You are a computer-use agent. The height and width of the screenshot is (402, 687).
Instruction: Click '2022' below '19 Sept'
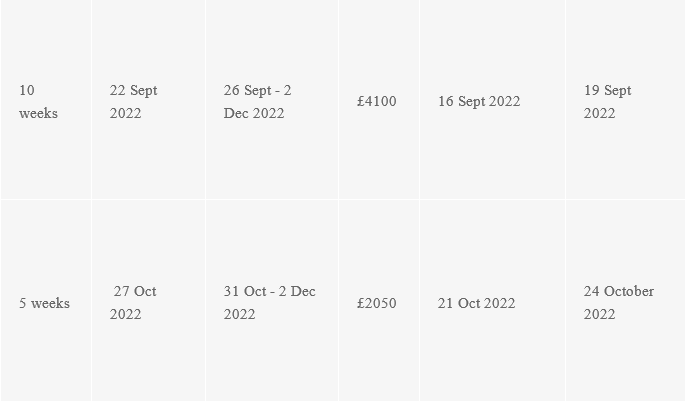(599, 113)
